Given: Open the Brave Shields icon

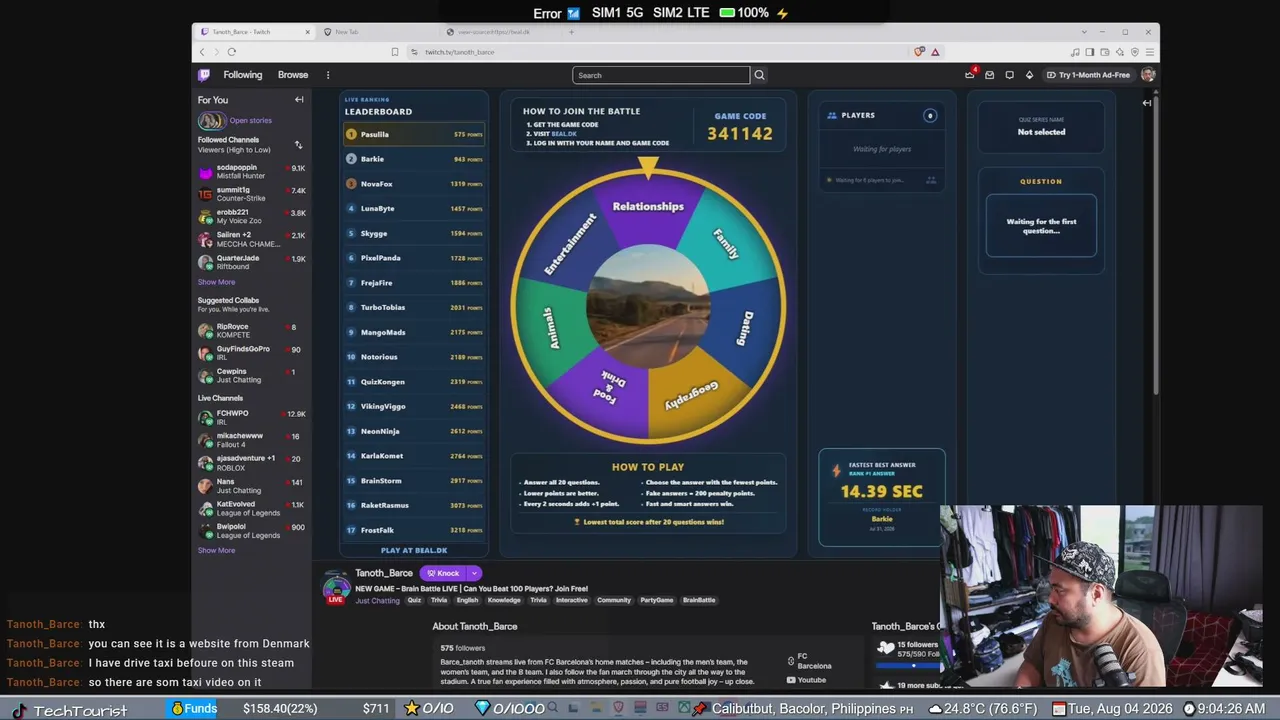Looking at the screenshot, I should pos(919,52).
